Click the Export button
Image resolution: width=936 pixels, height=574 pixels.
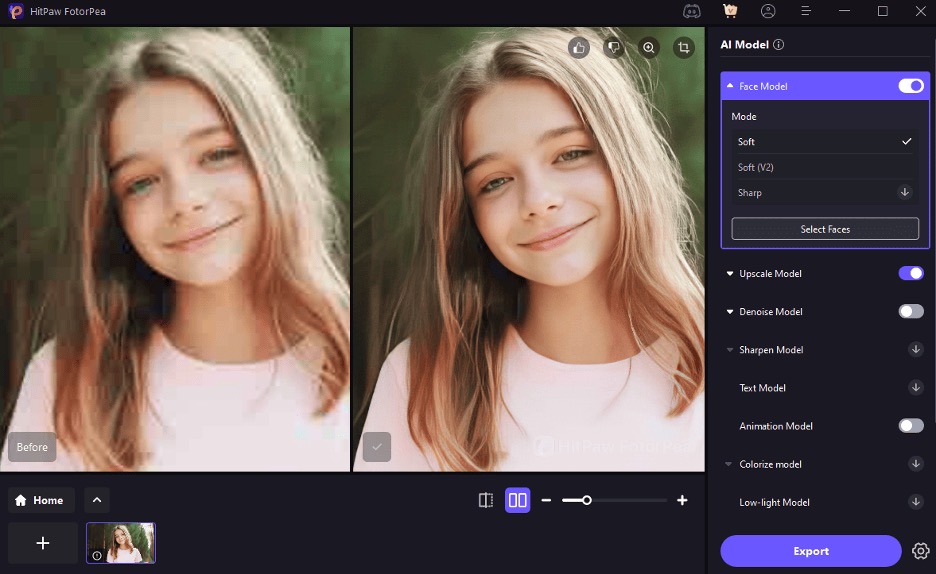click(x=811, y=551)
